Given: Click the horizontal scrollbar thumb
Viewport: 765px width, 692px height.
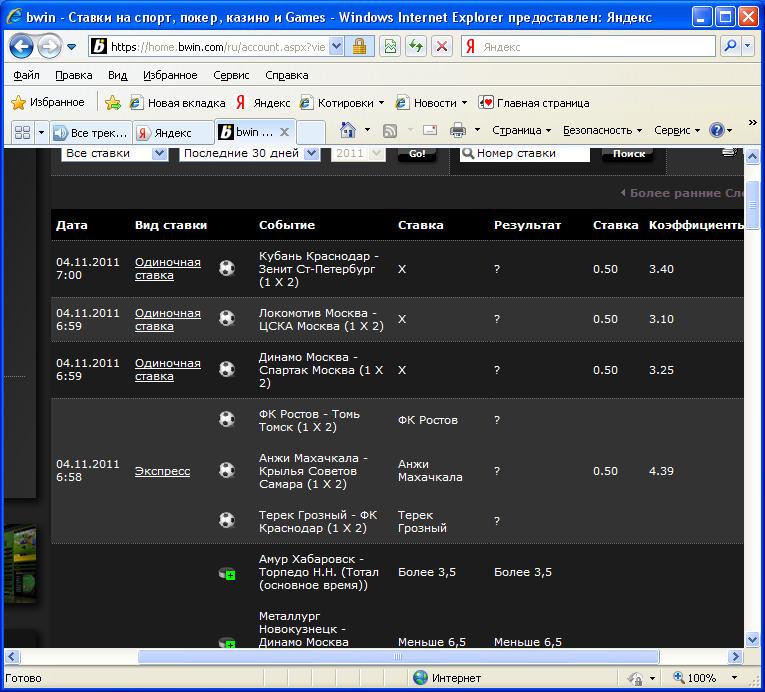Looking at the screenshot, I should click(x=398, y=656).
